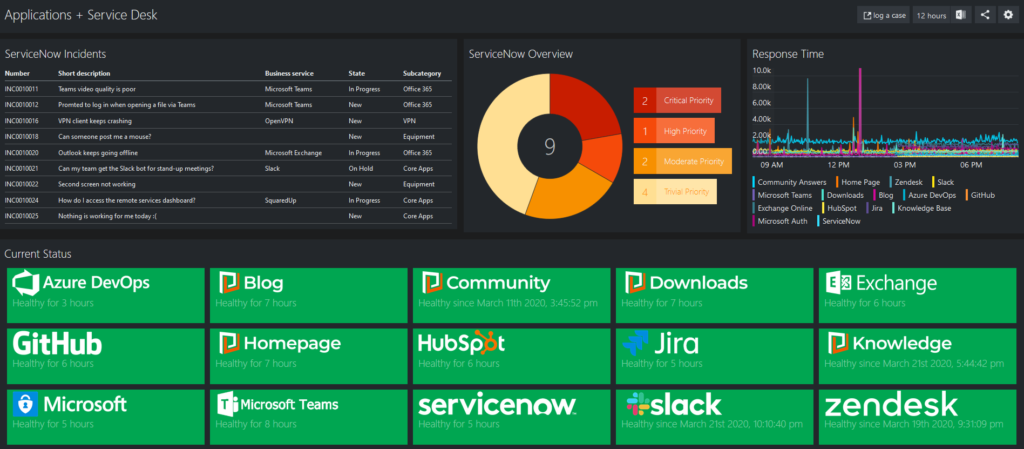1024x449 pixels.
Task: Toggle the Home Page series in chart legend
Action: 857,182
